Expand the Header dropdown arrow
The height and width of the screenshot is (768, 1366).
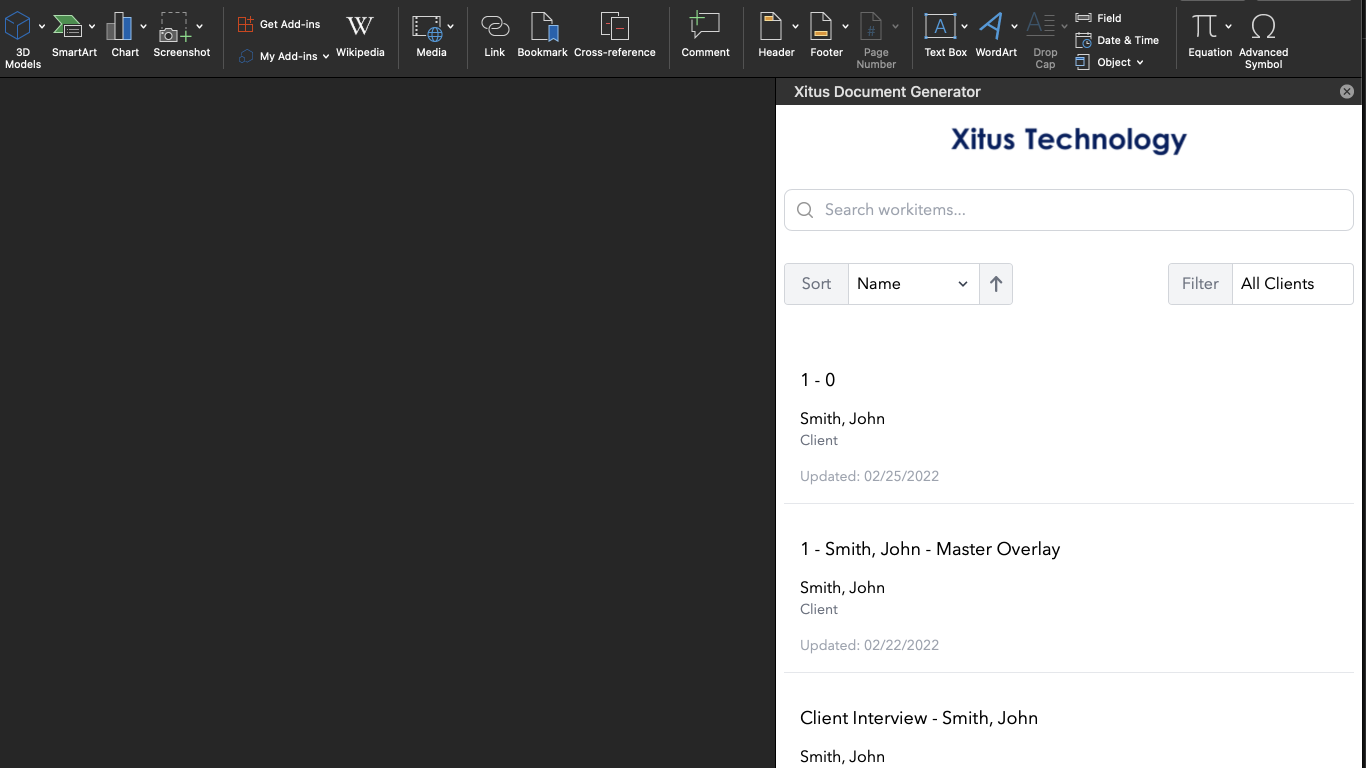(x=796, y=27)
